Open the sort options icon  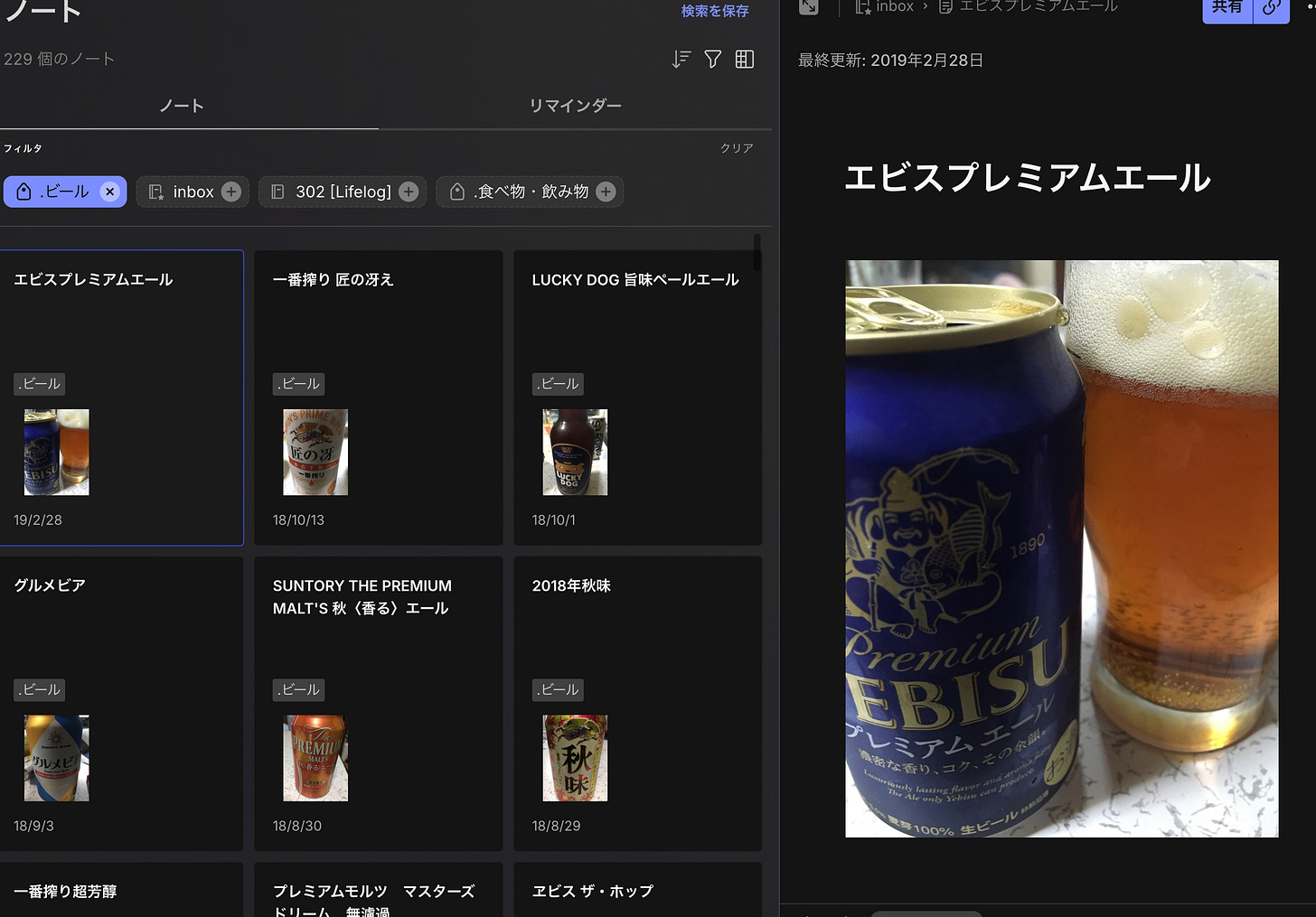tap(681, 60)
